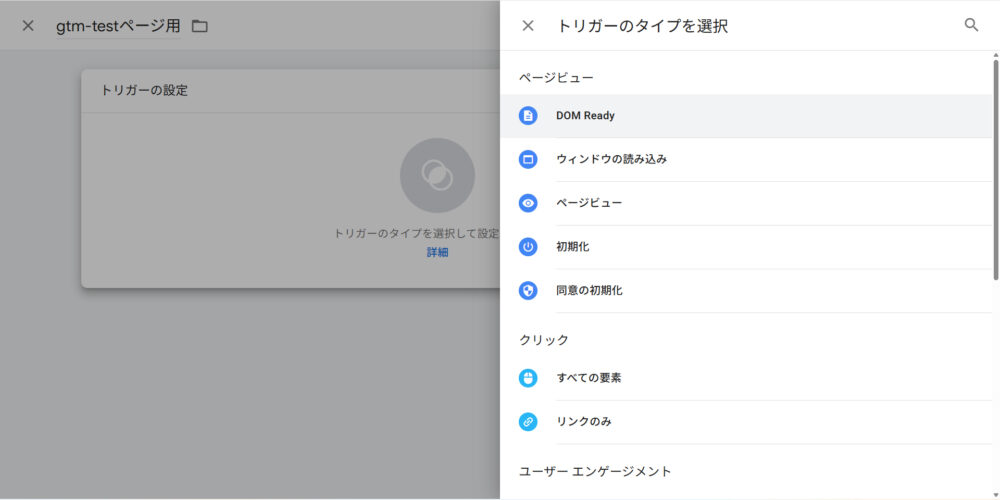Viewport: 1000px width, 500px height.
Task: Choose the 初期化 trigger option
Action: (x=573, y=246)
